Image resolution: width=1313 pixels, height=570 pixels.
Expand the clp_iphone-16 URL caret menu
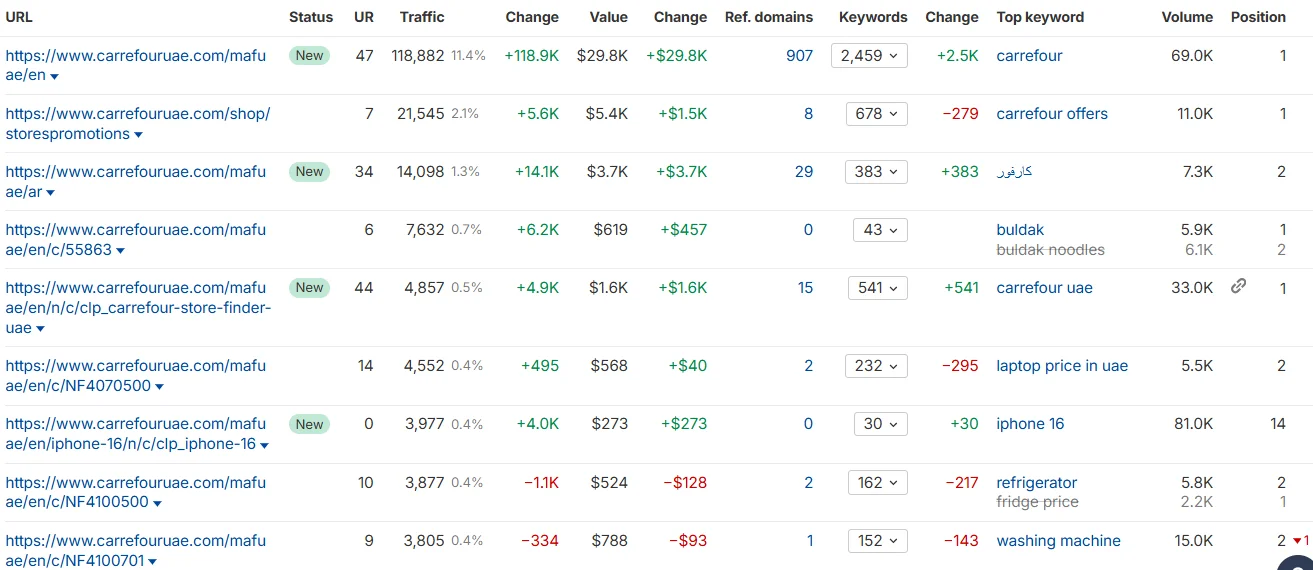(264, 445)
